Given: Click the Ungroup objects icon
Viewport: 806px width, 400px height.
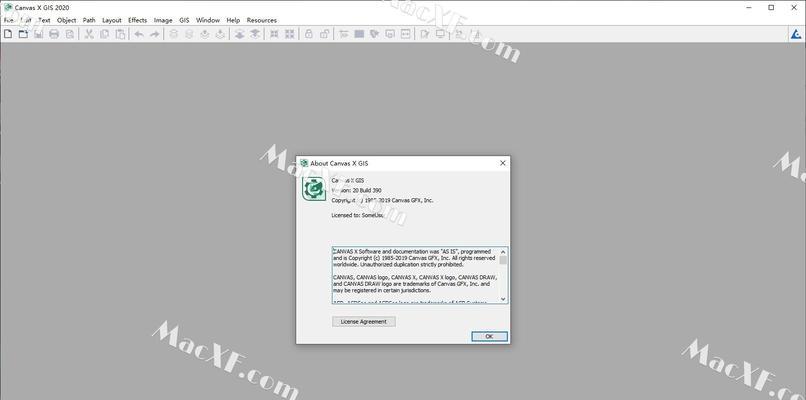Looking at the screenshot, I should coord(290,34).
